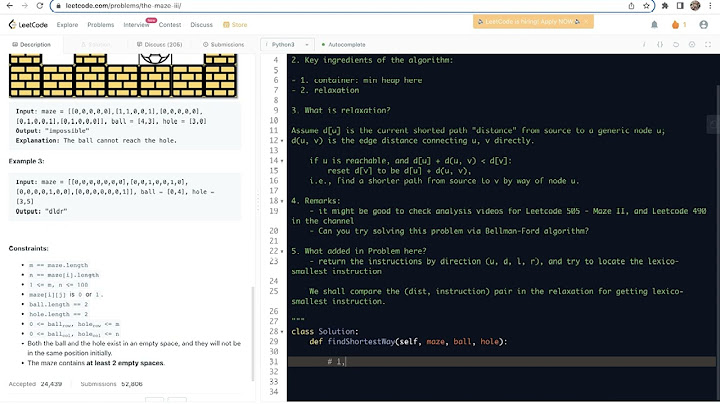Click the browser forward arrow
The width and height of the screenshot is (720, 404).
[25, 6]
